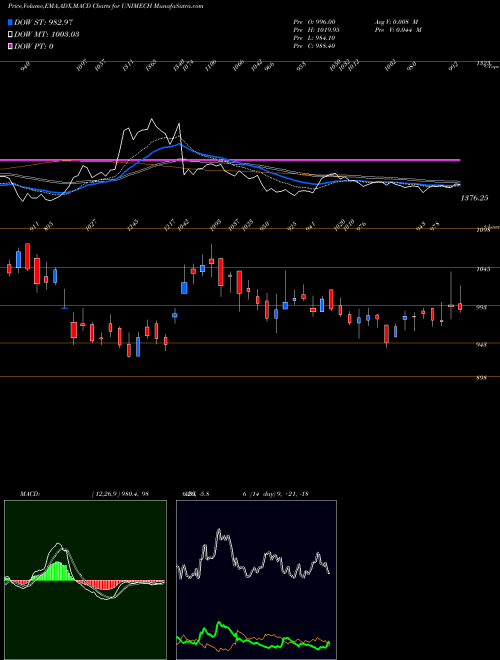Click the white DOW MT legend square
Screen dimensions: 500x660
pos(11,34)
